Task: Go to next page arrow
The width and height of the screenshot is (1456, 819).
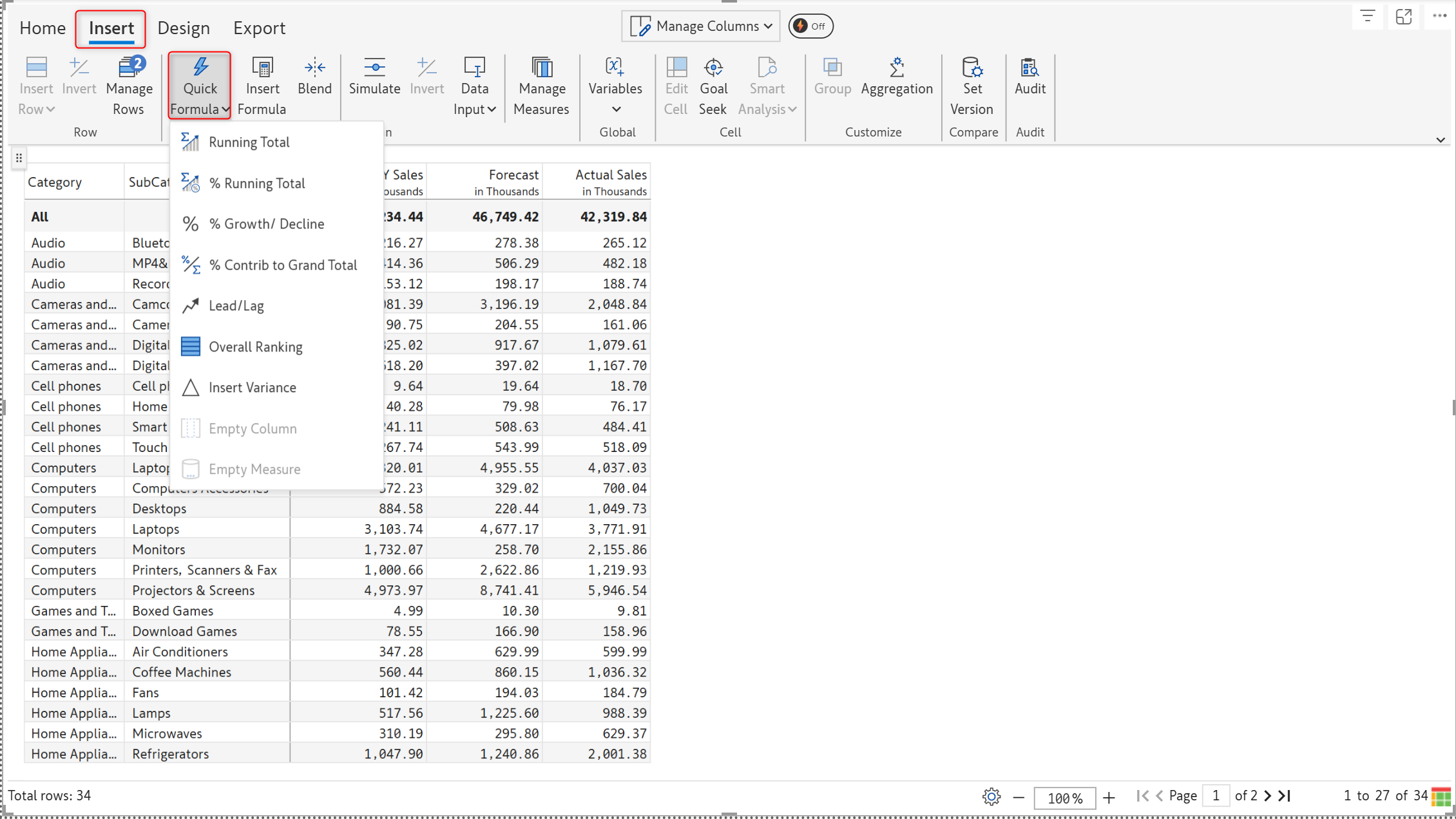Action: click(1268, 796)
